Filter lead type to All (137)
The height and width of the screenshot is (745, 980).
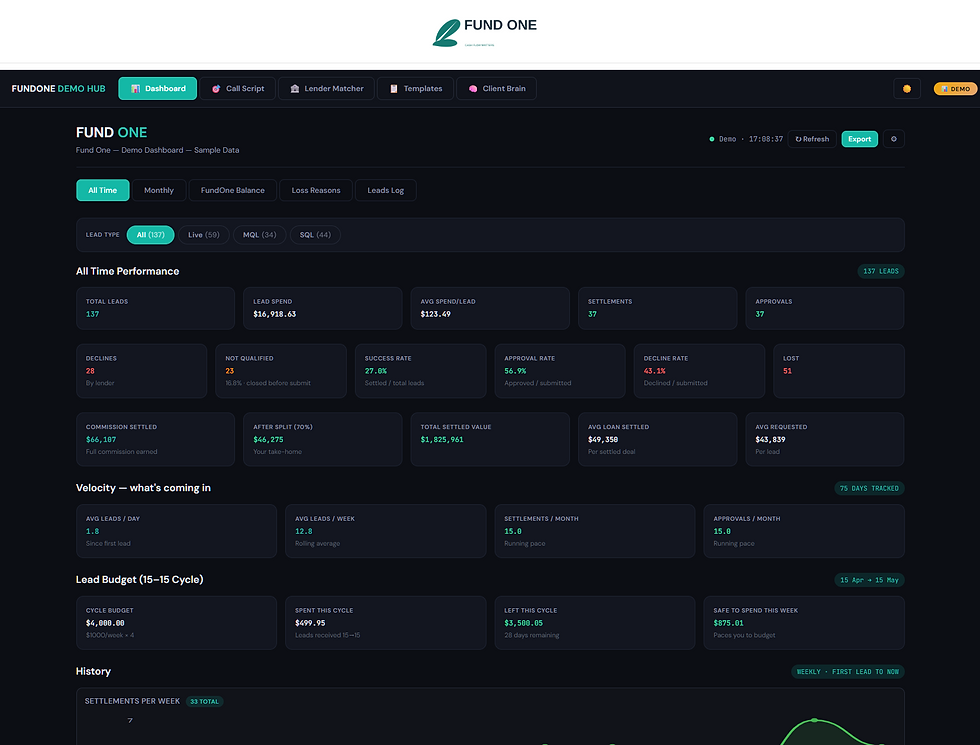151,235
